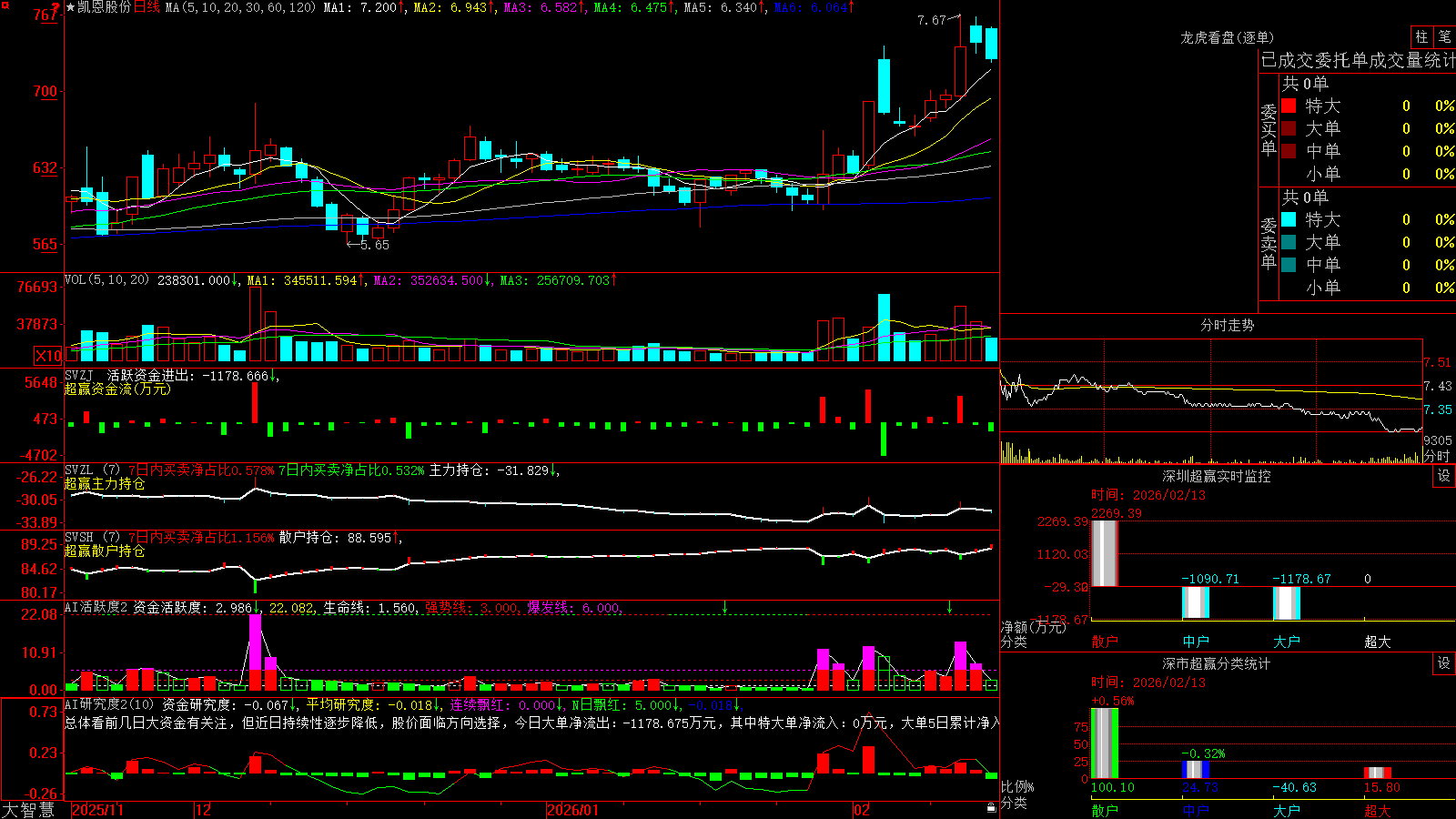Open VOL(5,10,20) indicator parameters

(106, 280)
